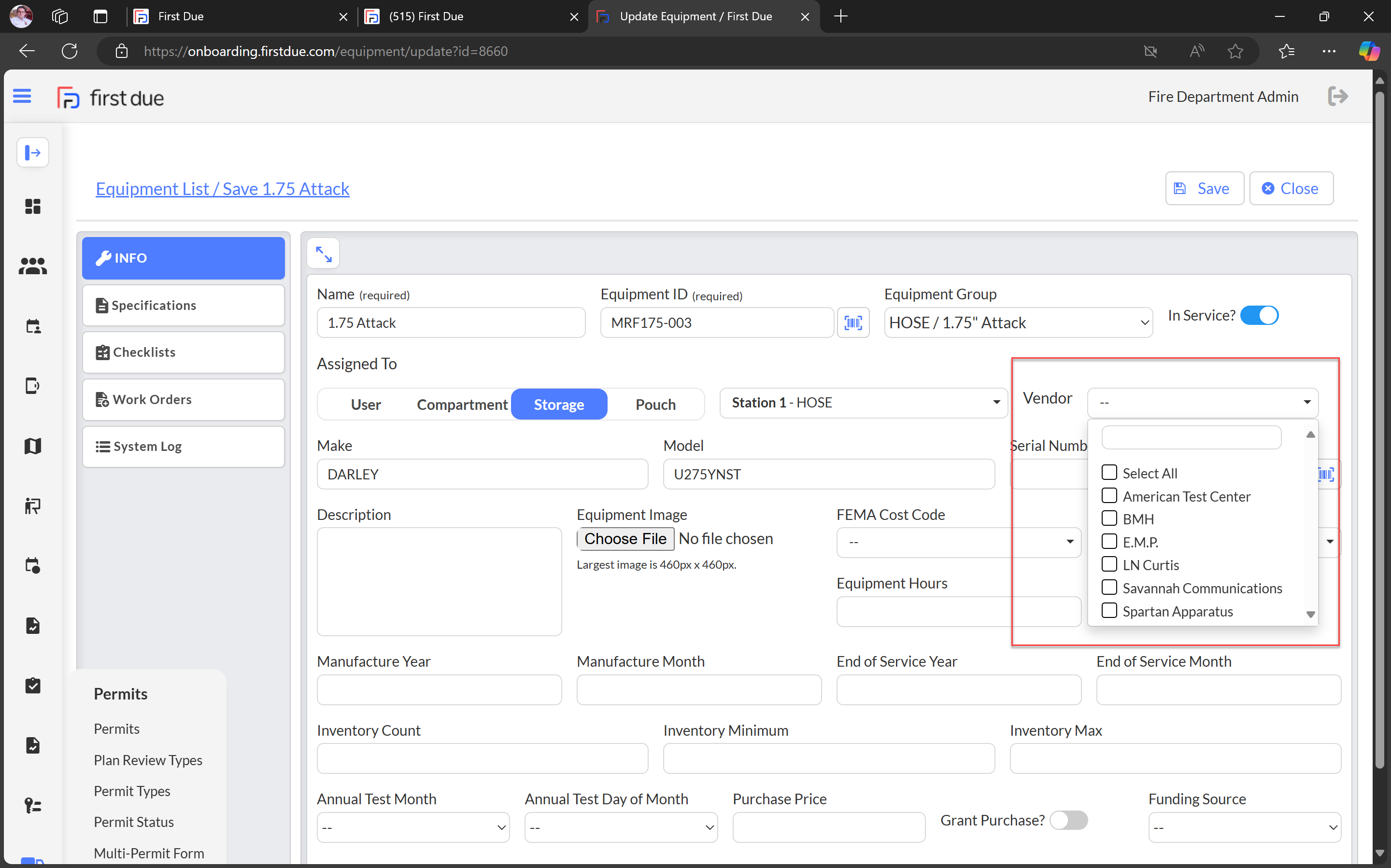Viewport: 1391px width, 868px height.
Task: Open the map icon in sidebar
Action: [33, 446]
